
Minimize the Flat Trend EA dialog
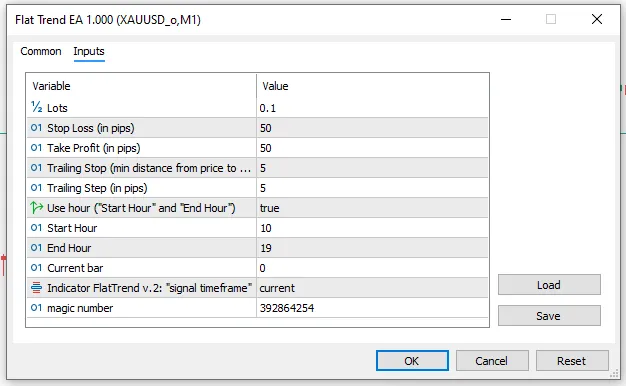point(506,19)
